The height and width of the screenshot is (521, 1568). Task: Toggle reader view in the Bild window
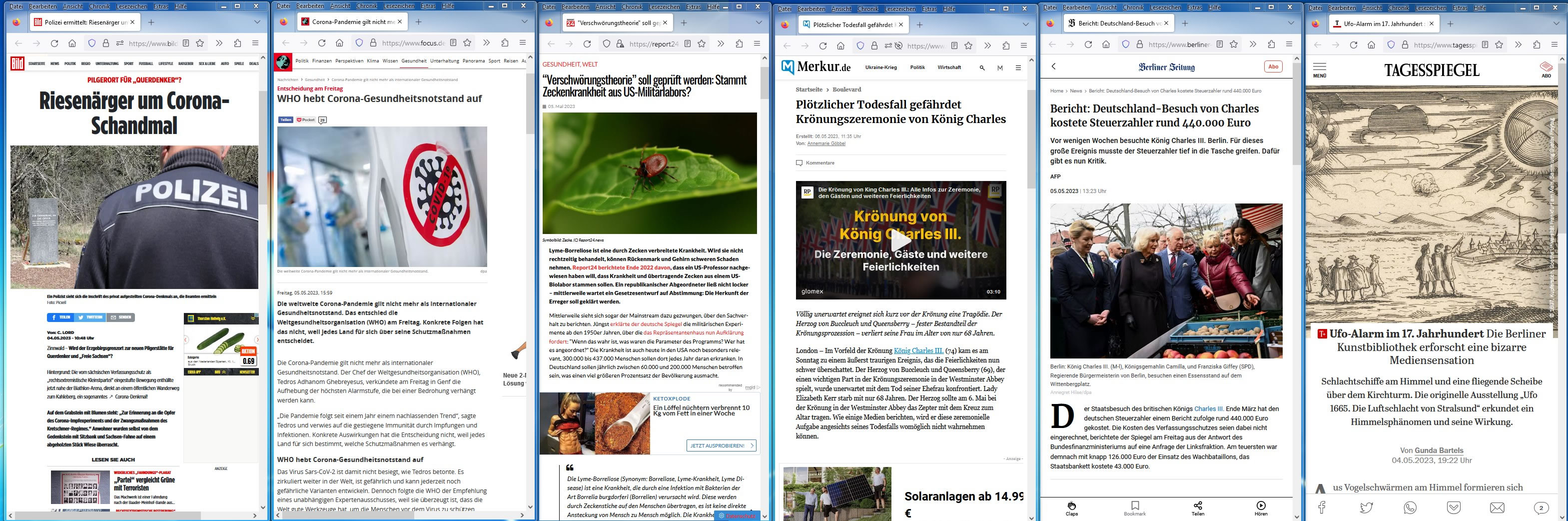pyautogui.click(x=186, y=43)
